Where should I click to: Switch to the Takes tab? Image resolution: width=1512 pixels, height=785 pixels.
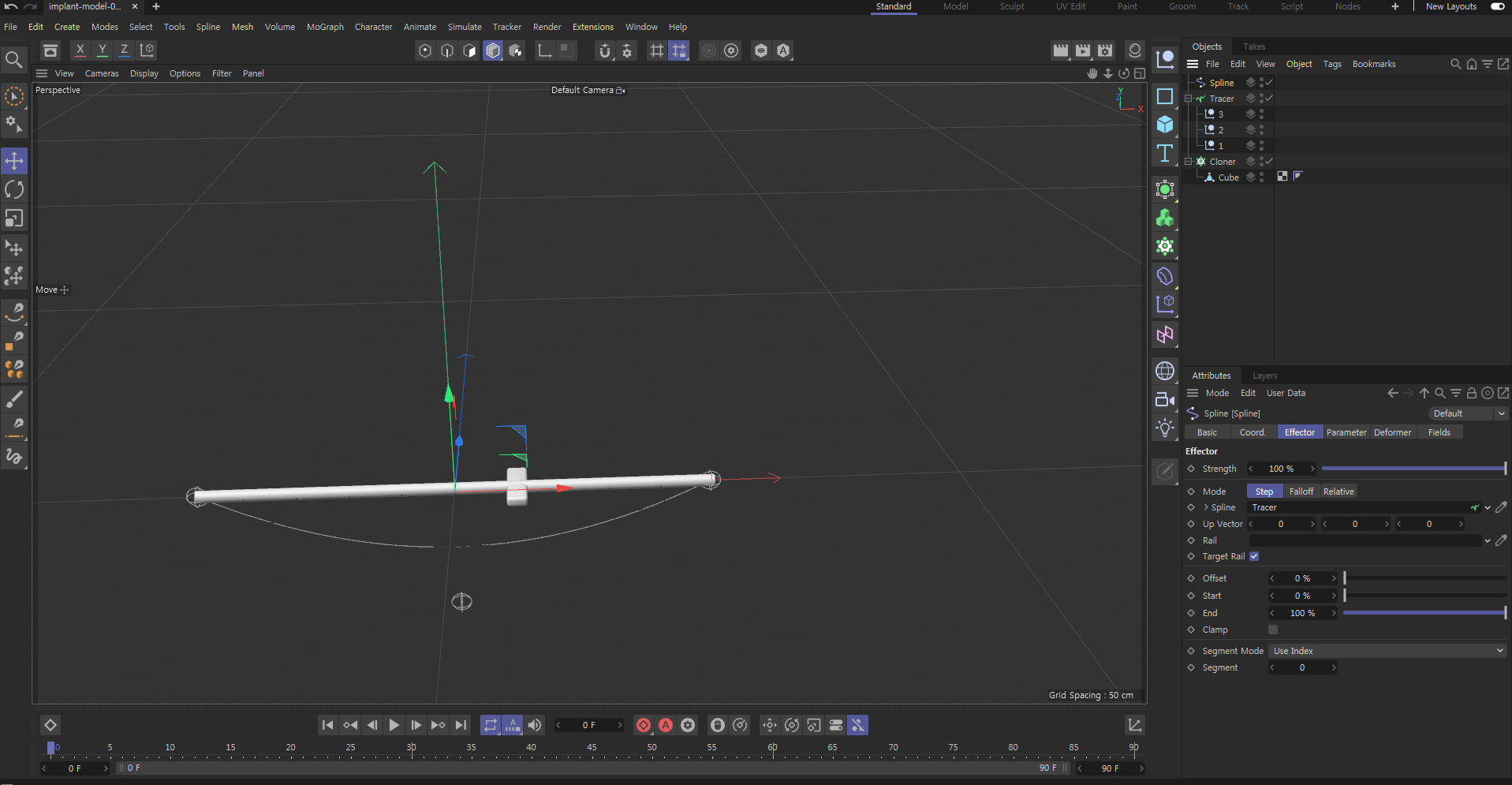(1254, 47)
